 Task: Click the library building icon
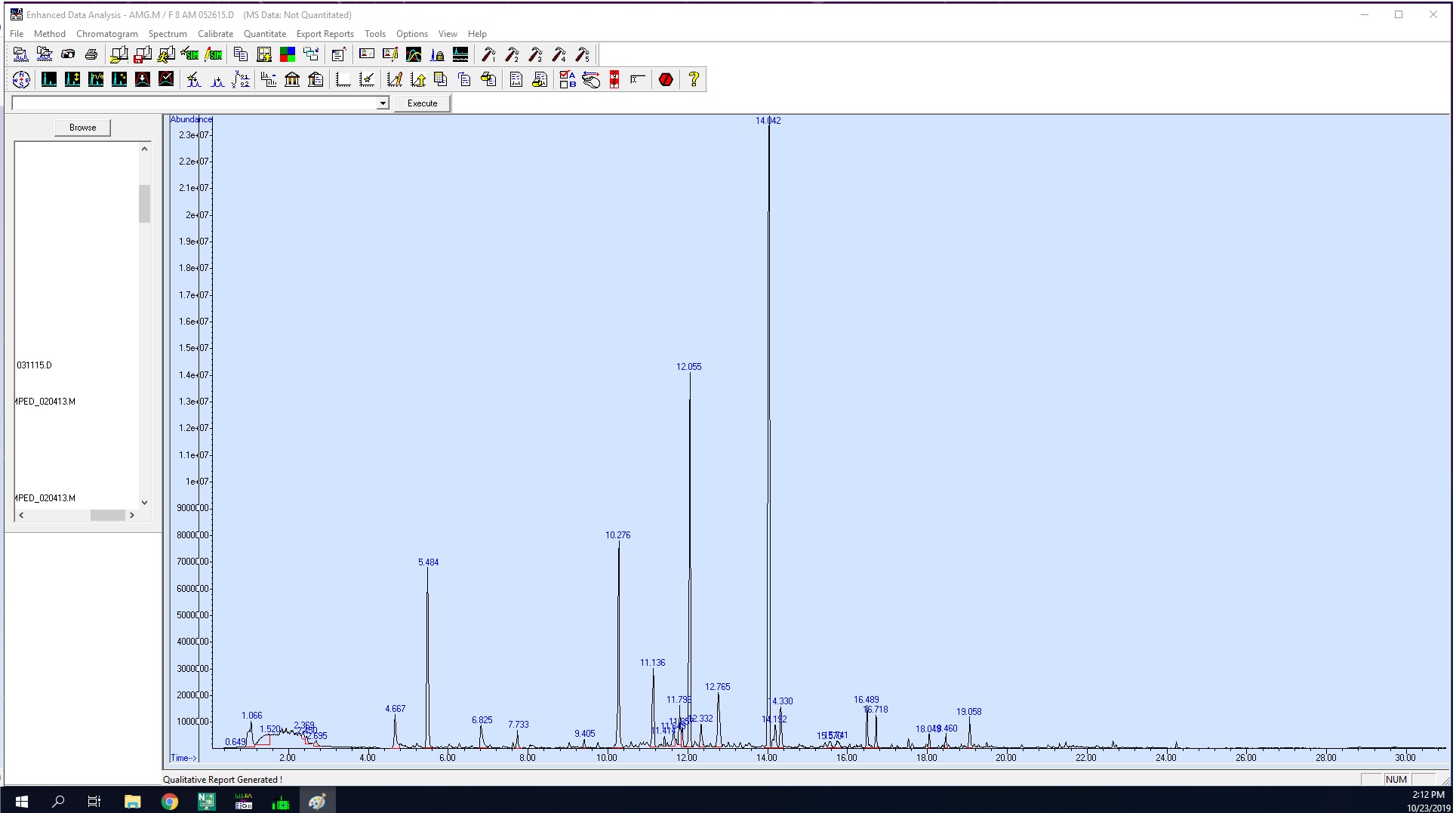pyautogui.click(x=292, y=79)
